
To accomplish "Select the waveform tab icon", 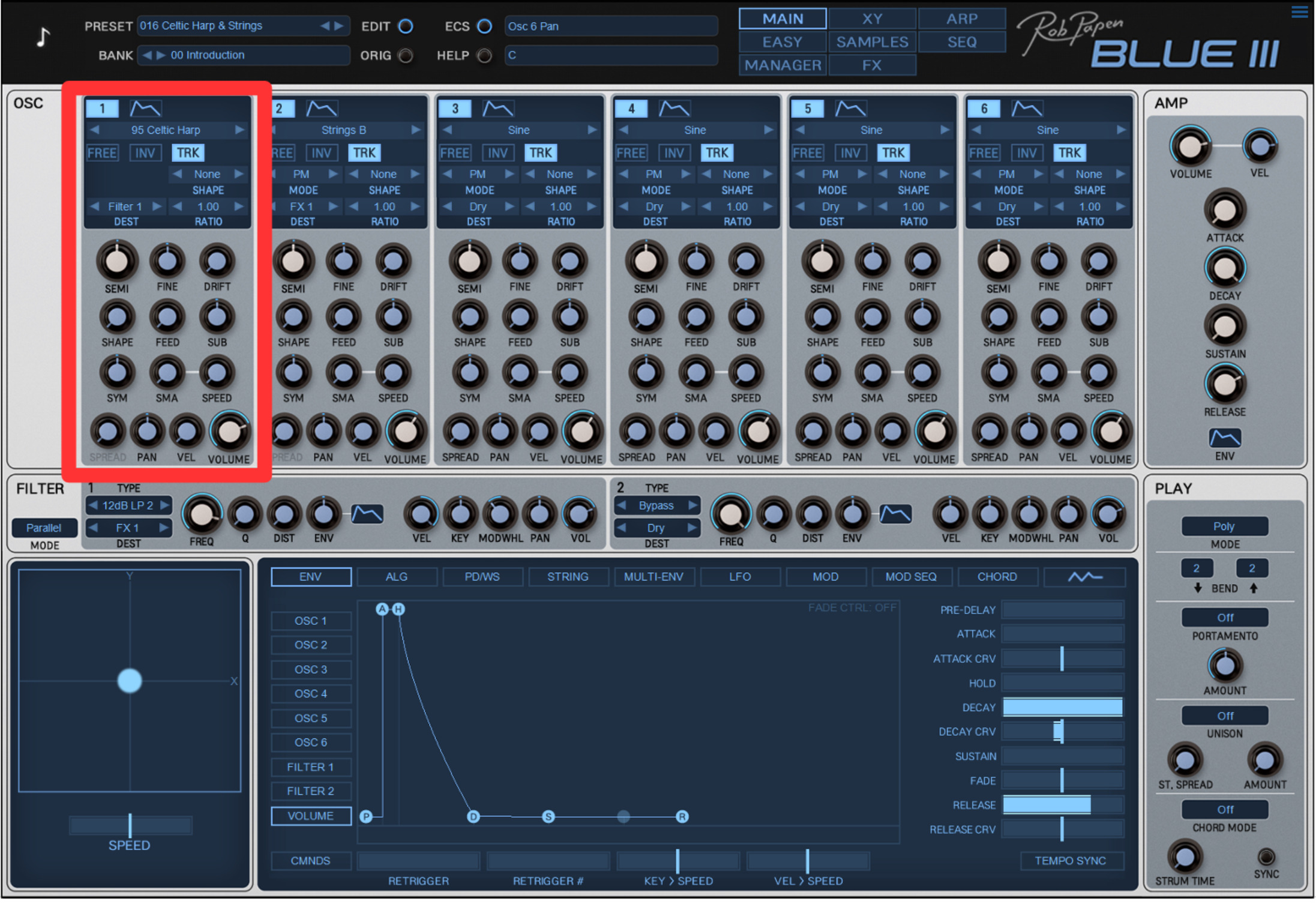I will [1084, 577].
